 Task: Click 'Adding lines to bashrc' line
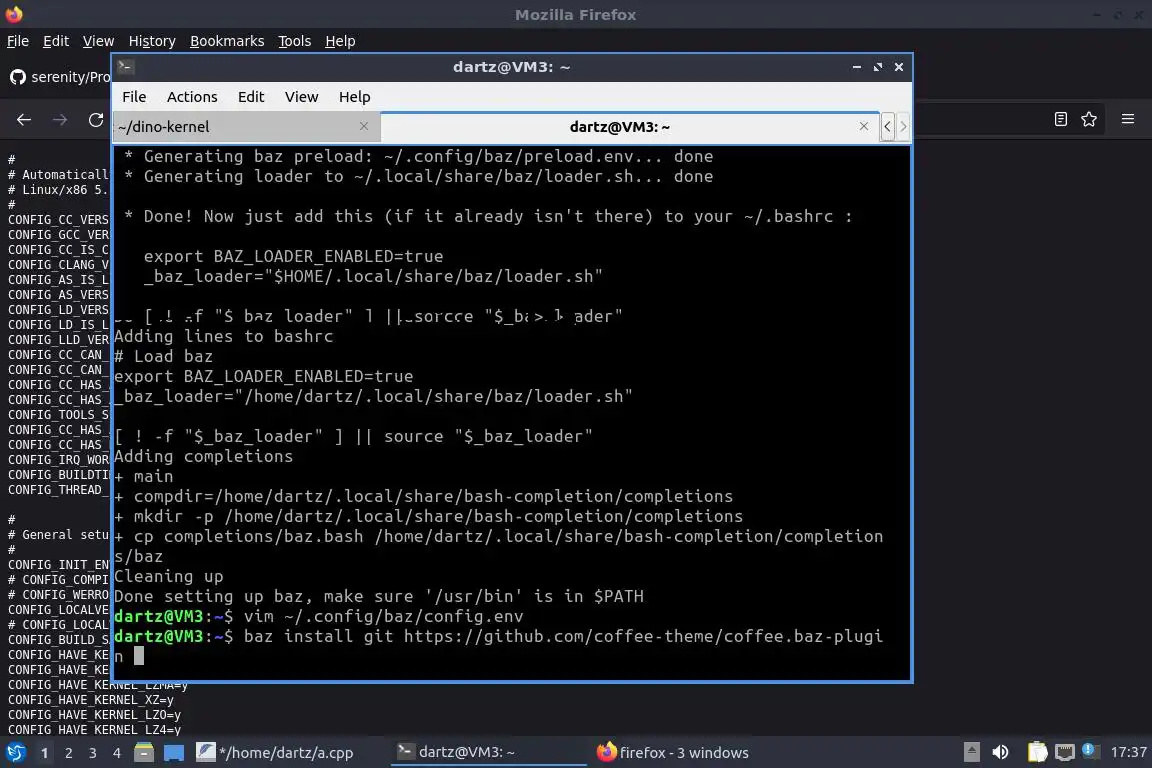223,337
